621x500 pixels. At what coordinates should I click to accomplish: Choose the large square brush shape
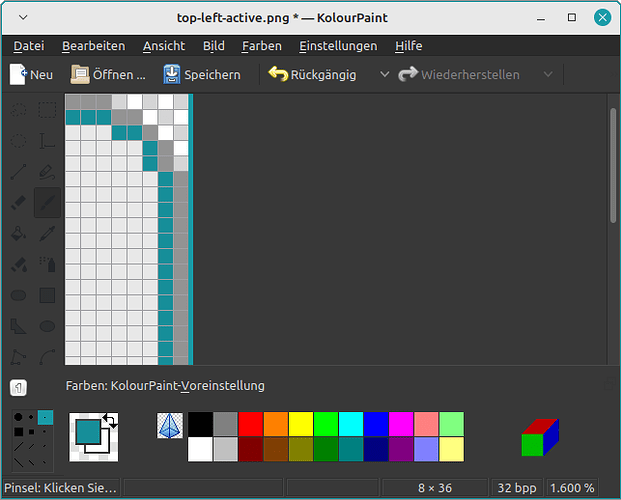pos(18,431)
